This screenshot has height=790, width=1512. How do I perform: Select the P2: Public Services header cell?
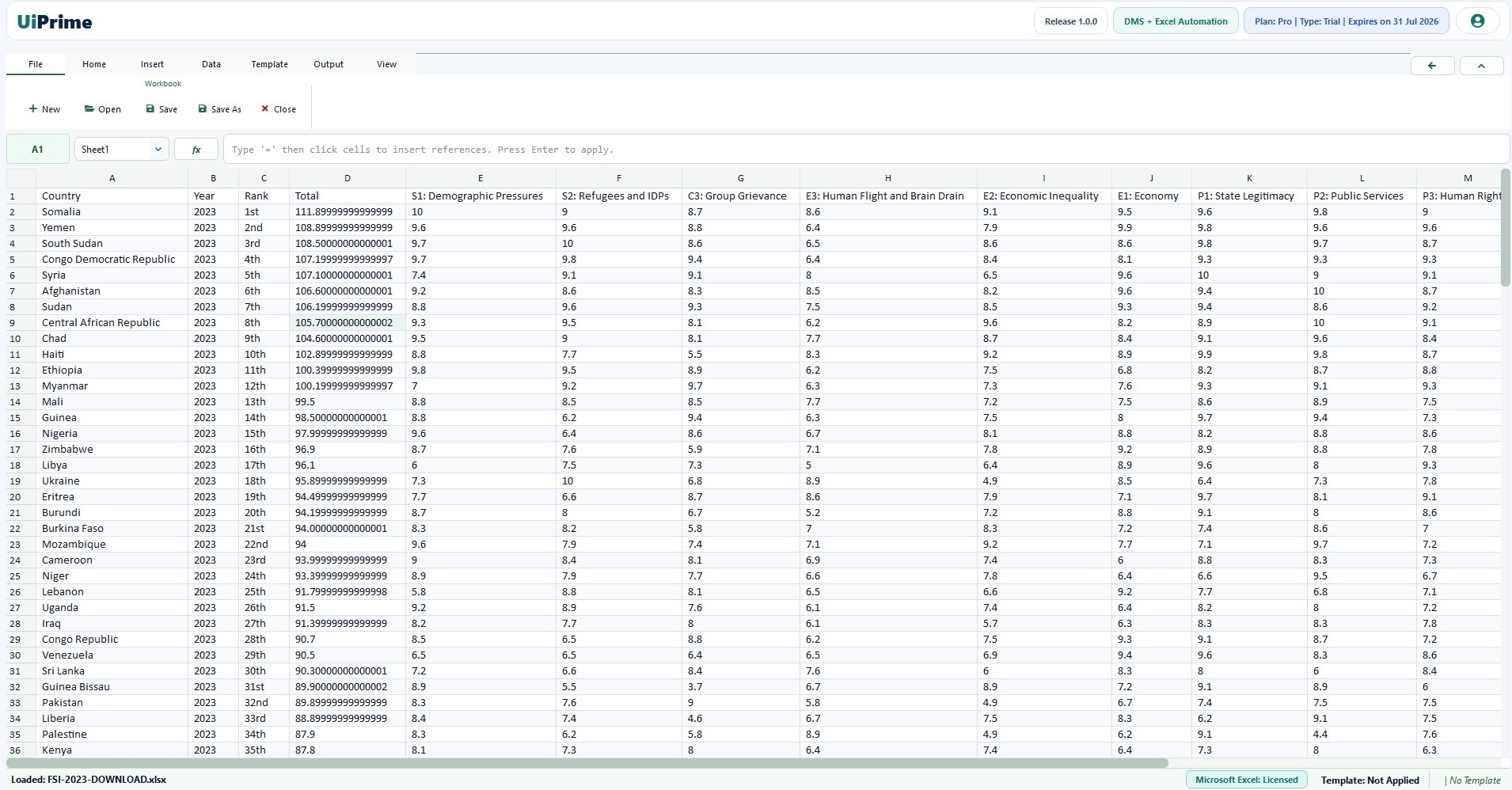1362,196
